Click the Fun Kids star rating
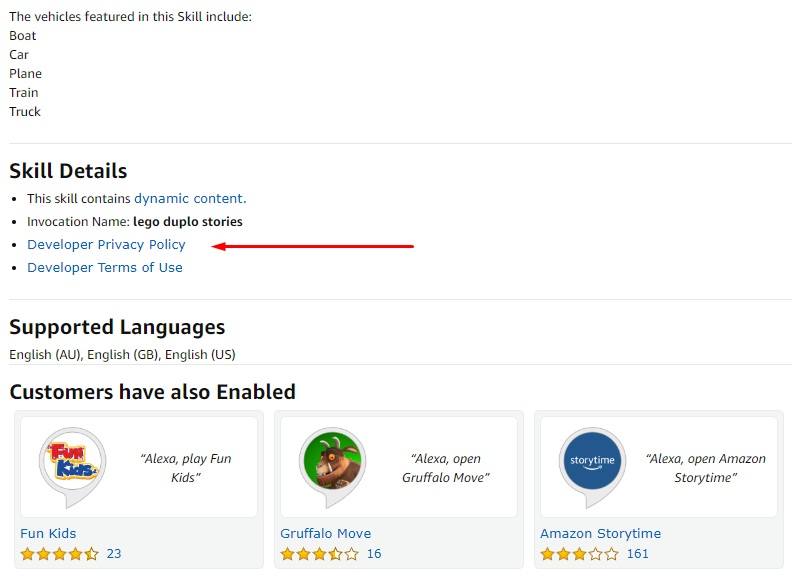Viewport: 792px width, 585px height. 60,554
